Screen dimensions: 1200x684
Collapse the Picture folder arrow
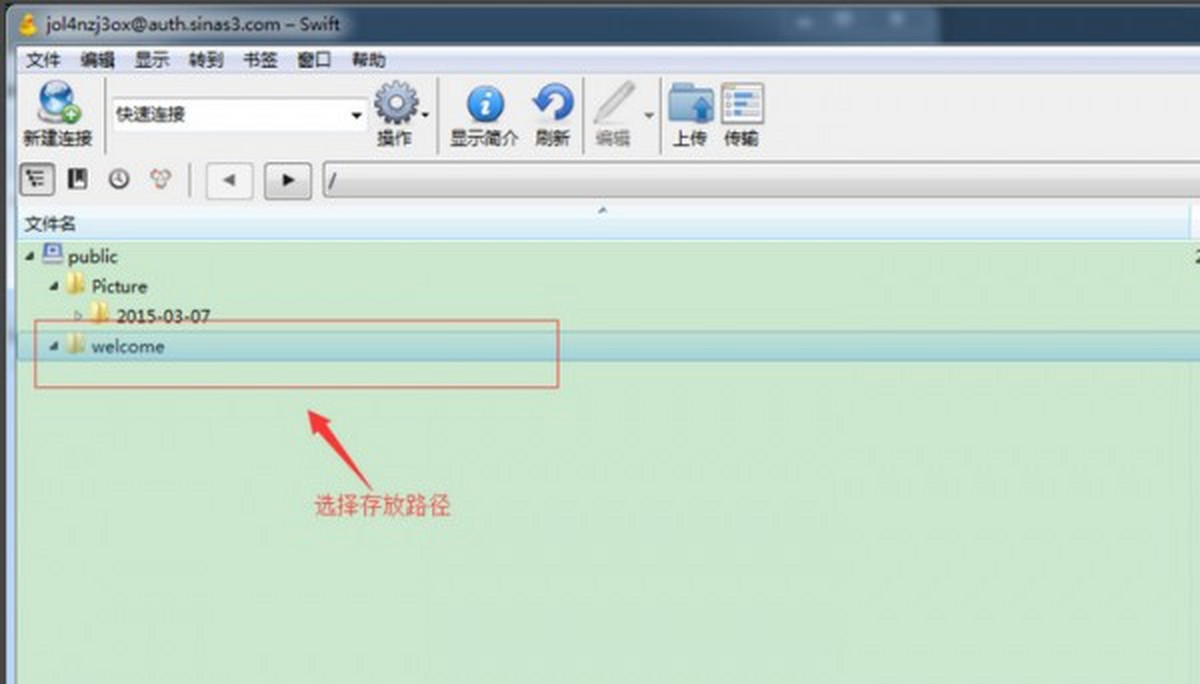click(54, 287)
